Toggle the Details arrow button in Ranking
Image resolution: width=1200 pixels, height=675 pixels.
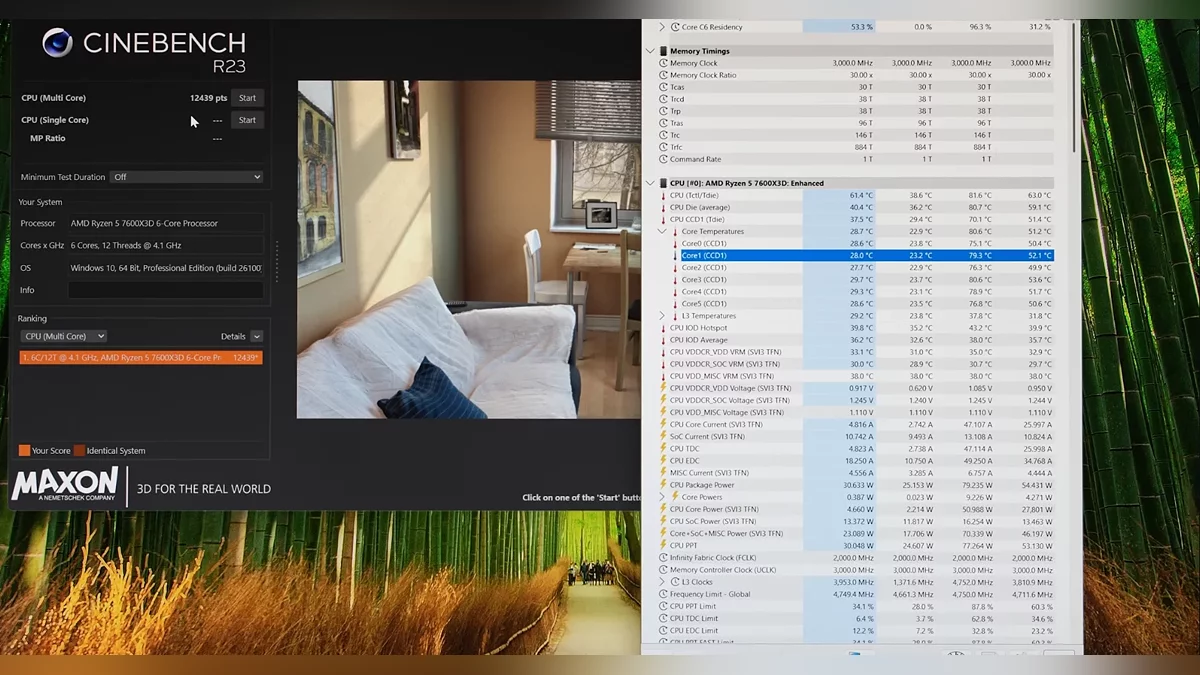(x=257, y=337)
